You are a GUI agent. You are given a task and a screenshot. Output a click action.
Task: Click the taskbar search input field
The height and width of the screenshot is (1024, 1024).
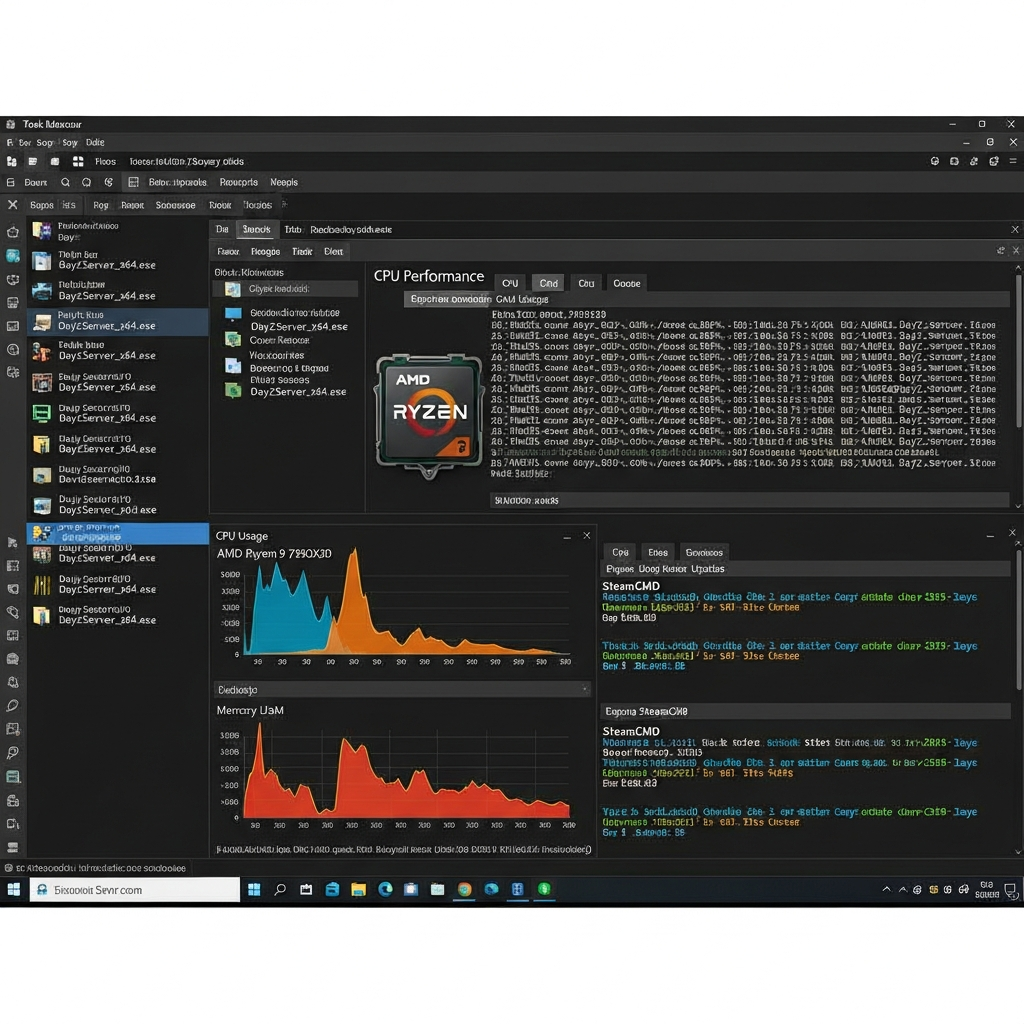point(135,889)
